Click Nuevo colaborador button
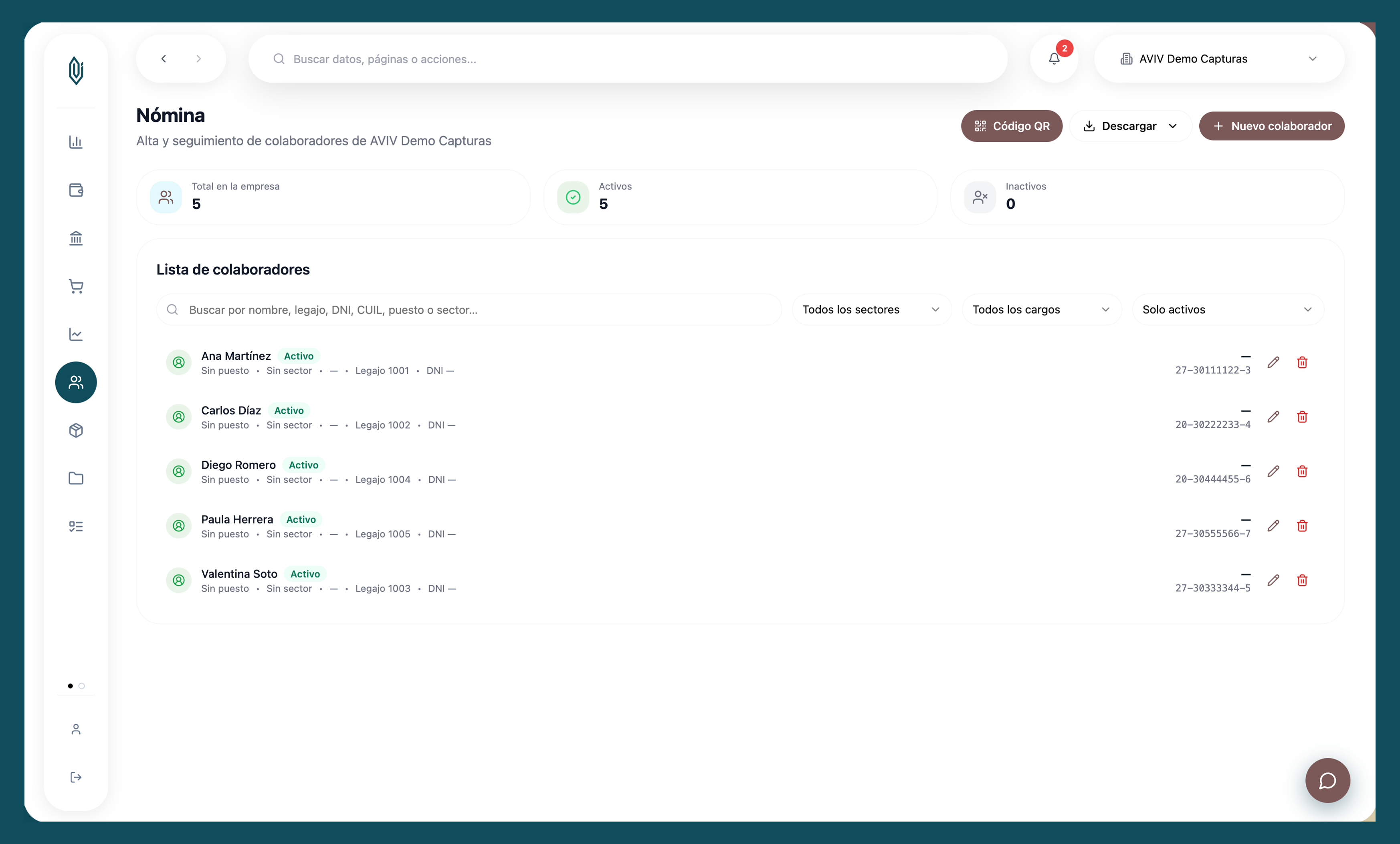 pos(1272,126)
